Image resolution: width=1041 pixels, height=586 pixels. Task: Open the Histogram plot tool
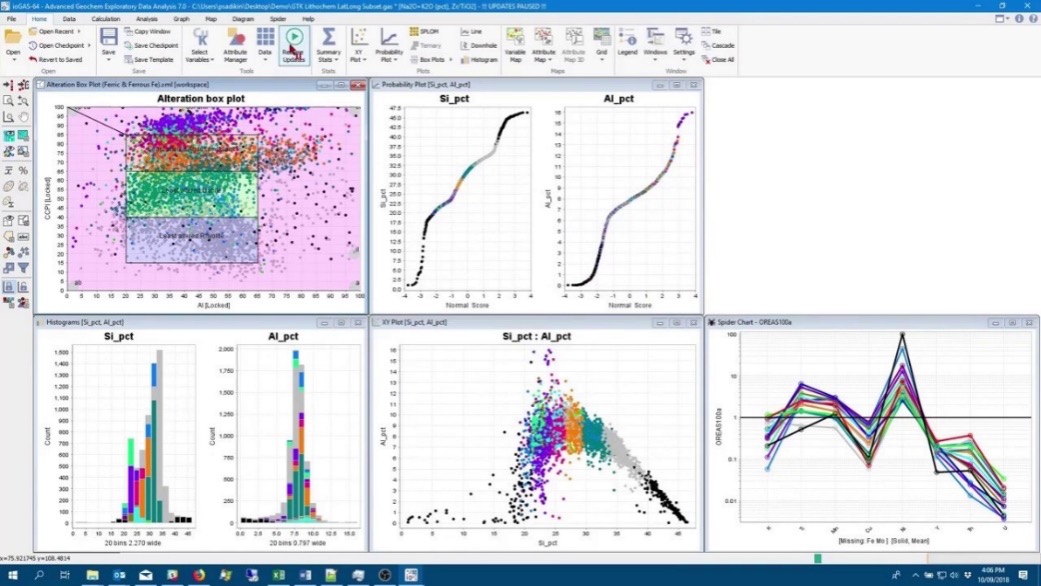coord(479,60)
